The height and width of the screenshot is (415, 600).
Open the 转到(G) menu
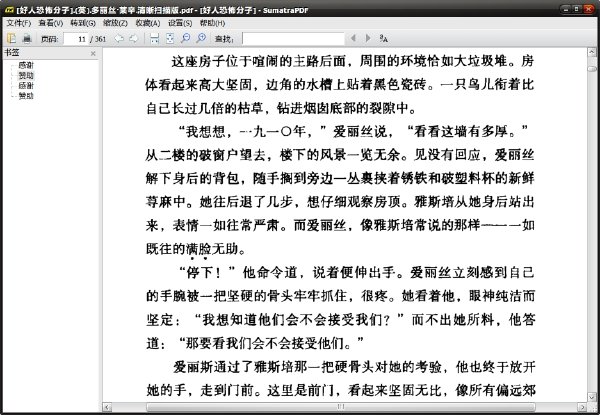(83, 23)
